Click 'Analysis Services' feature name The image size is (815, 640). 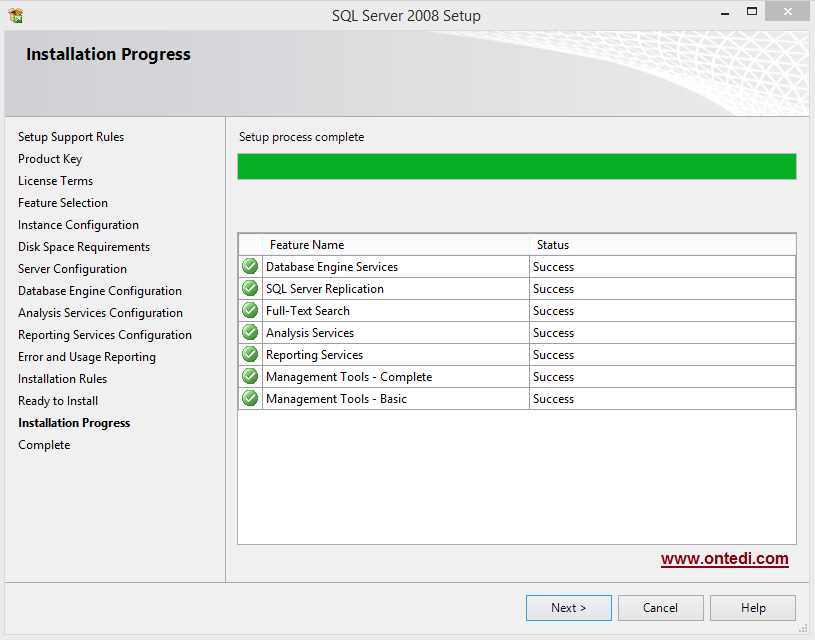tap(310, 333)
